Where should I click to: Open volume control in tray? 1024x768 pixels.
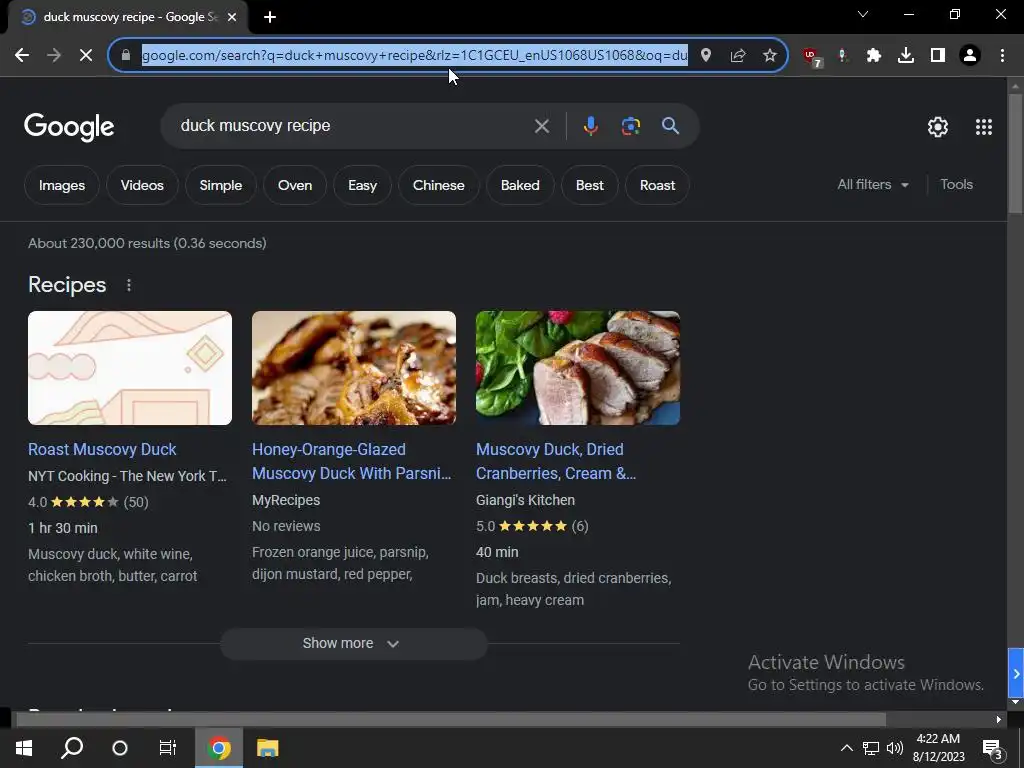(895, 748)
